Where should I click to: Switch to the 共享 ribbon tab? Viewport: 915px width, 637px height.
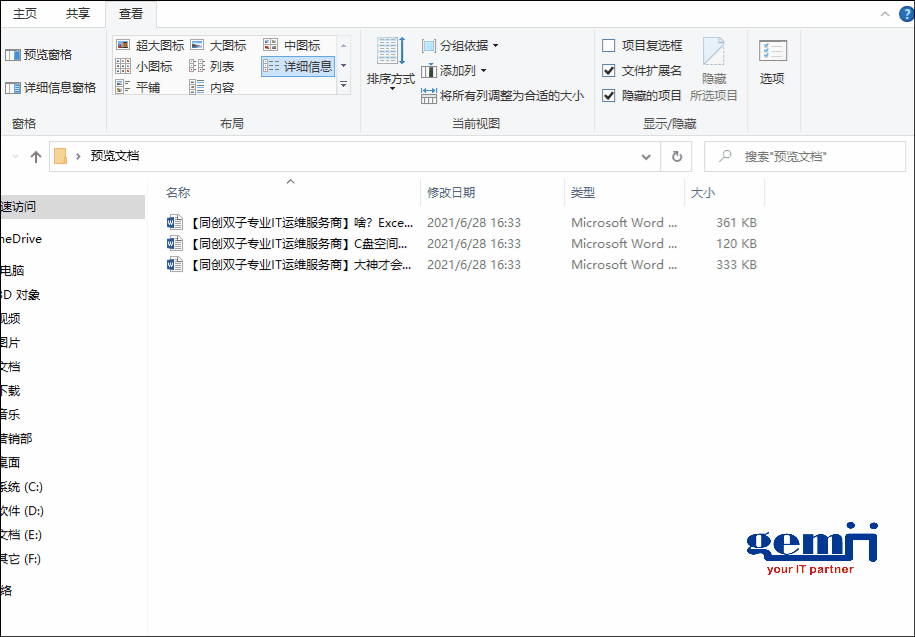[x=77, y=14]
